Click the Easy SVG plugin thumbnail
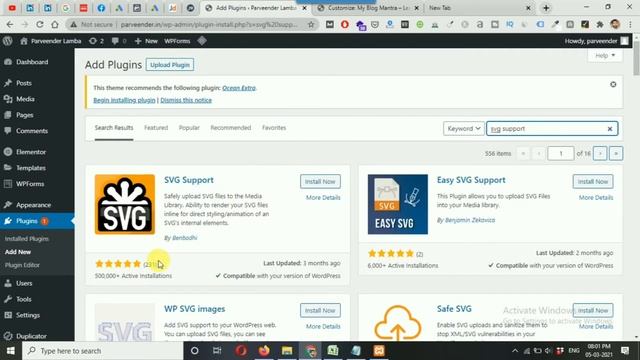 tap(398, 204)
